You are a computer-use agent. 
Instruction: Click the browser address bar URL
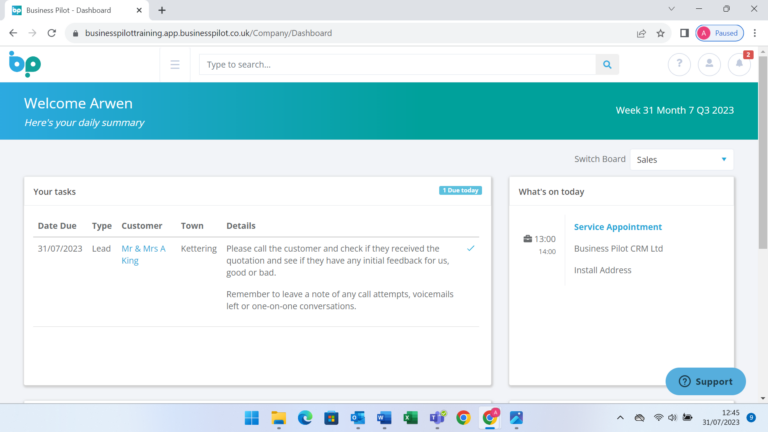click(208, 33)
